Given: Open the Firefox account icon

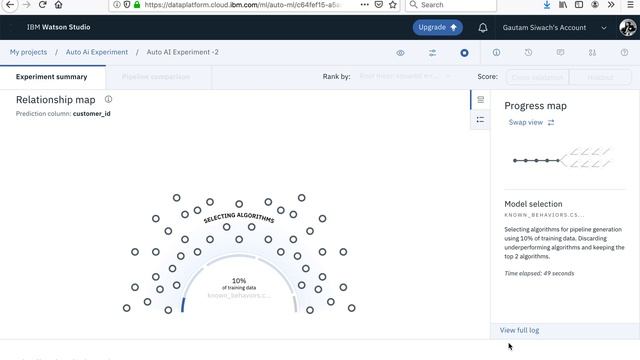Looking at the screenshot, I should point(595,4).
